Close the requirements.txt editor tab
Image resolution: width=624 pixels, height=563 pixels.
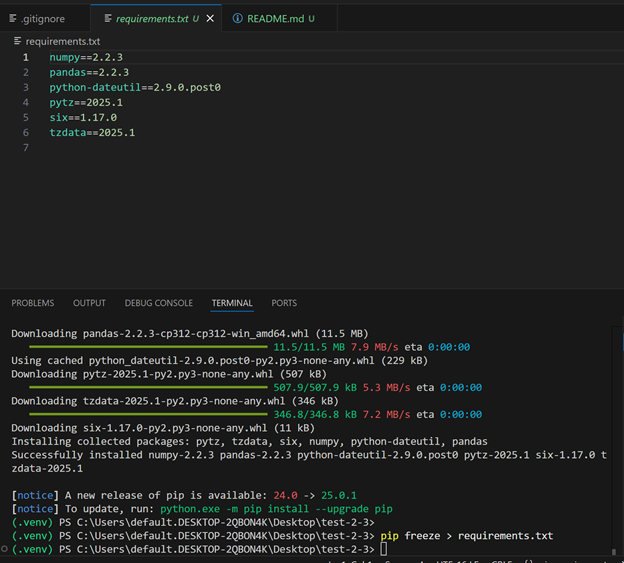[x=210, y=18]
